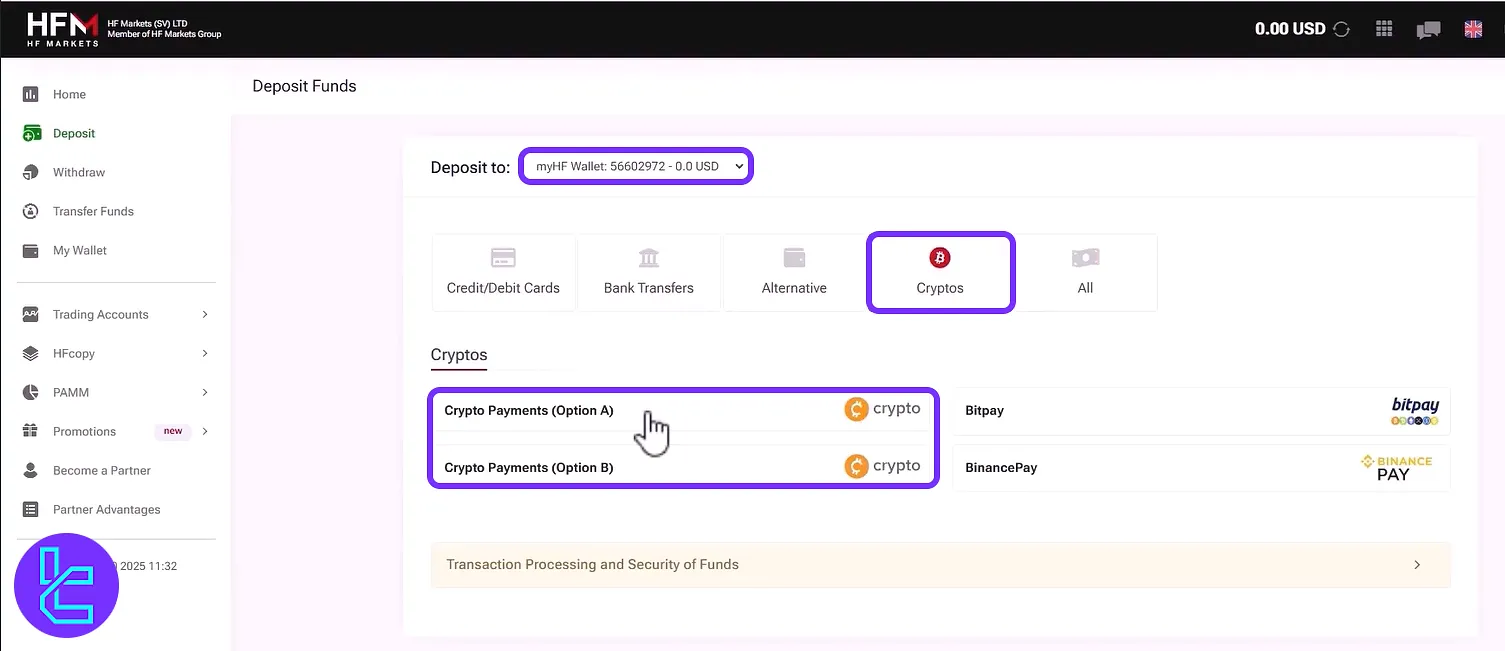The width and height of the screenshot is (1505, 651).
Task: Click the Withdraw sidebar icon
Action: [31, 172]
